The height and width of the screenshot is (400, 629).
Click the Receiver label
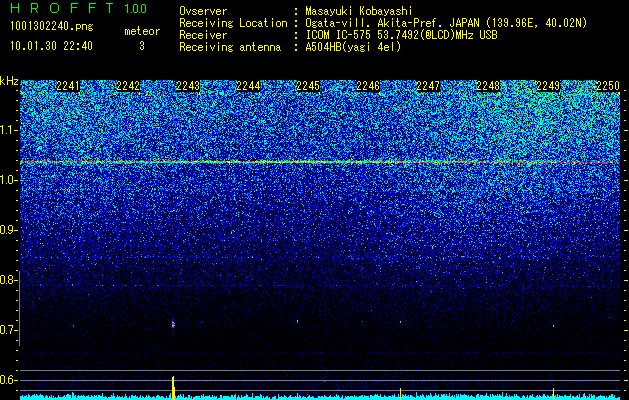(x=203, y=35)
